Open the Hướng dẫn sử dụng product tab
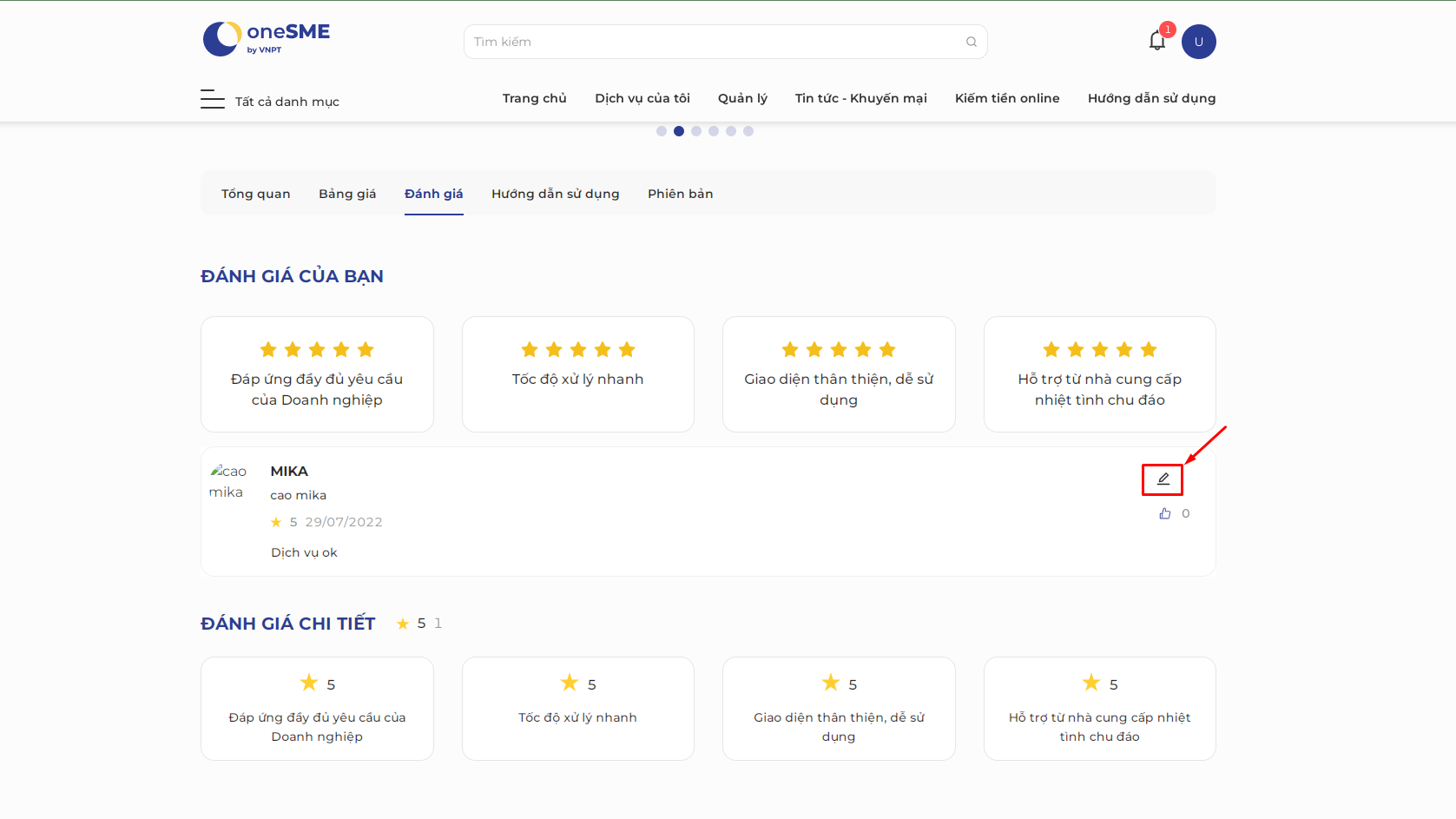This screenshot has height=819, width=1456. pos(556,194)
